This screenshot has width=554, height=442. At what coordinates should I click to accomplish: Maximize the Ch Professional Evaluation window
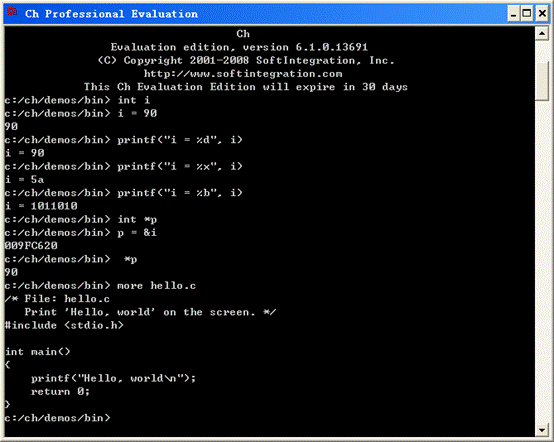pyautogui.click(x=527, y=14)
